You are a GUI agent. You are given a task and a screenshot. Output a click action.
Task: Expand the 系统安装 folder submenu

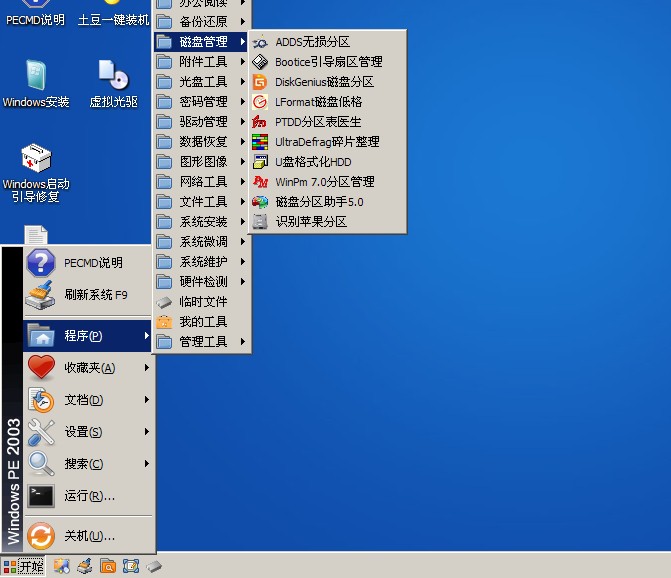coord(202,222)
